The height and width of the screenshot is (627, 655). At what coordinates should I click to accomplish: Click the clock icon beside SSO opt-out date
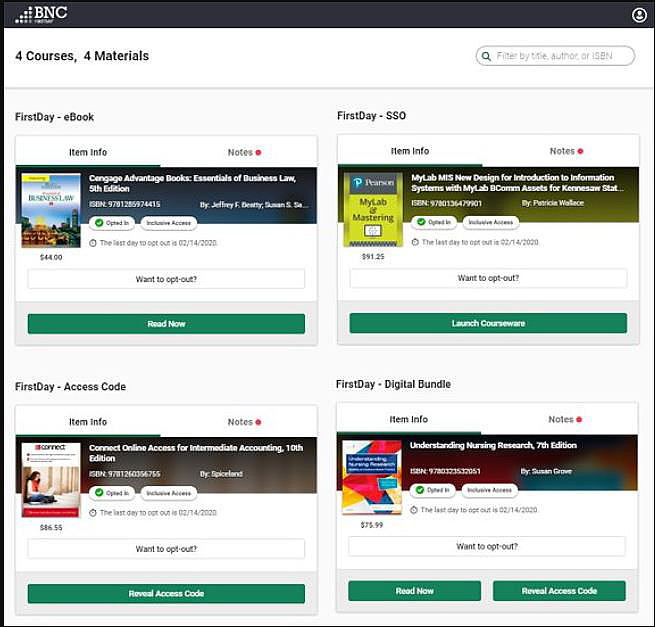415,242
